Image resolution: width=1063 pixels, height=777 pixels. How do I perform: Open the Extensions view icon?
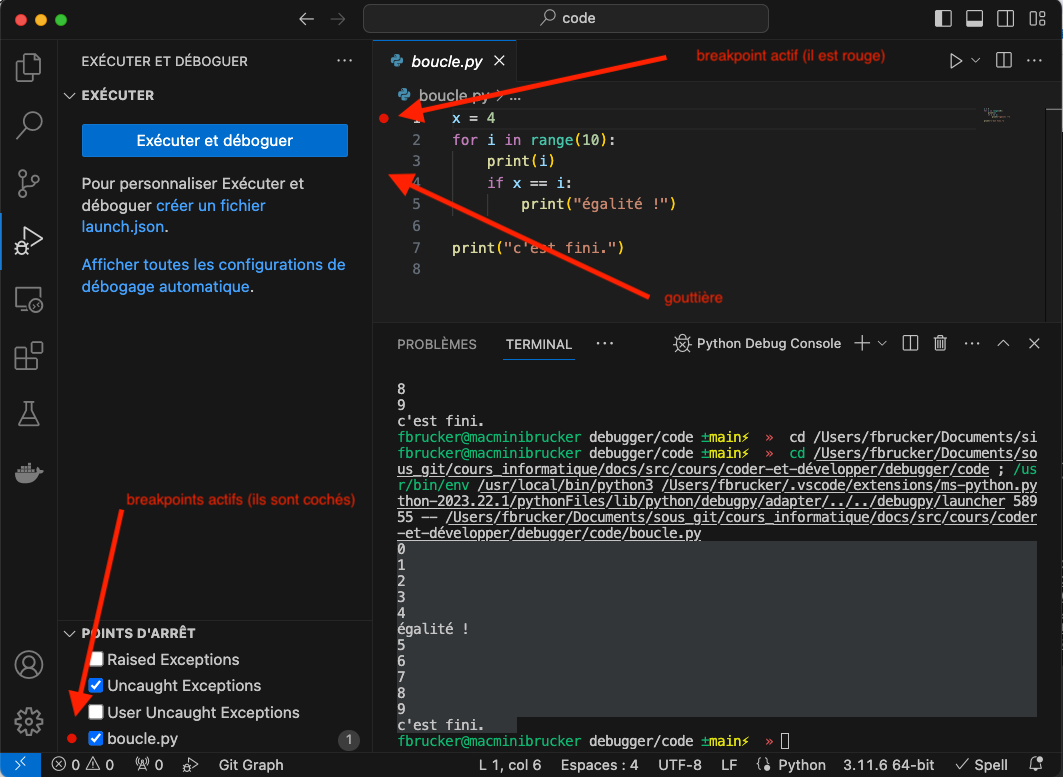(x=29, y=356)
